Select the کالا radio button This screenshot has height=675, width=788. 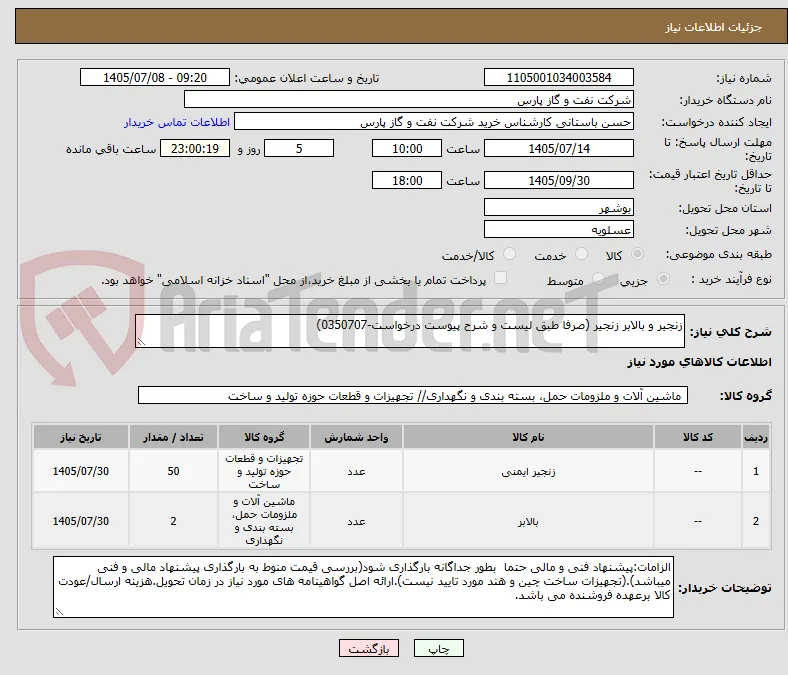tap(637, 254)
